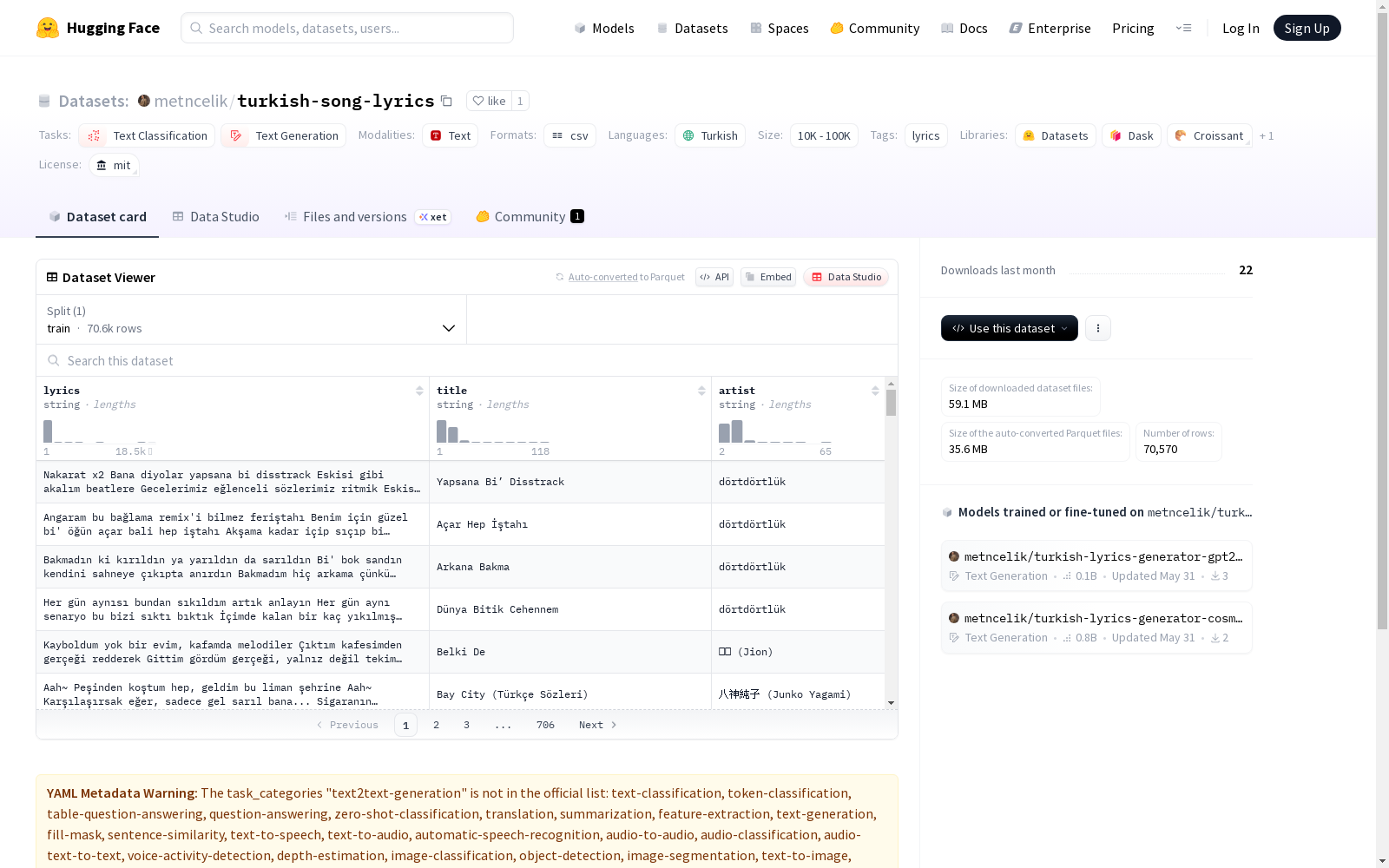
Task: Open the Docs navigation link
Action: click(964, 28)
